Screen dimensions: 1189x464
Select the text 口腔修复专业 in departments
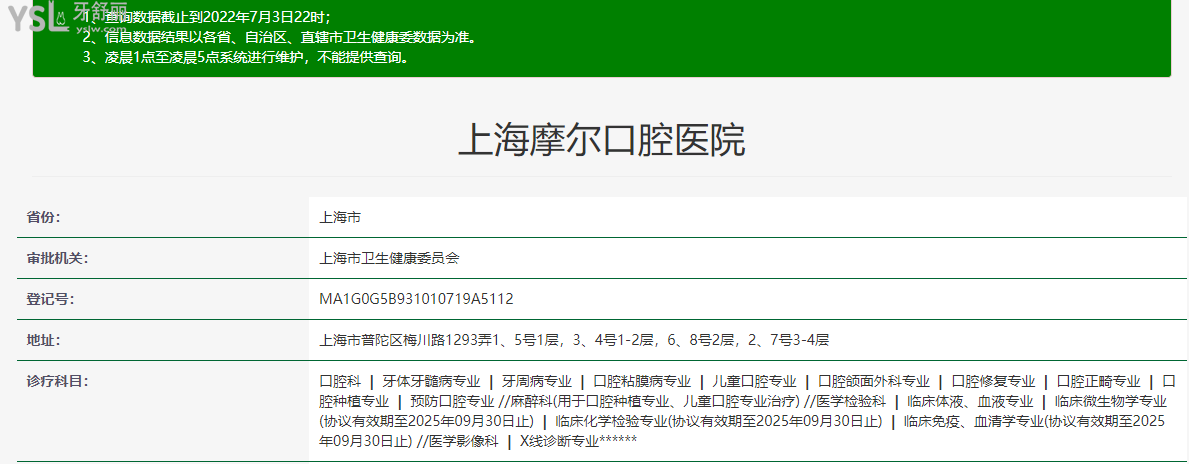pos(993,381)
